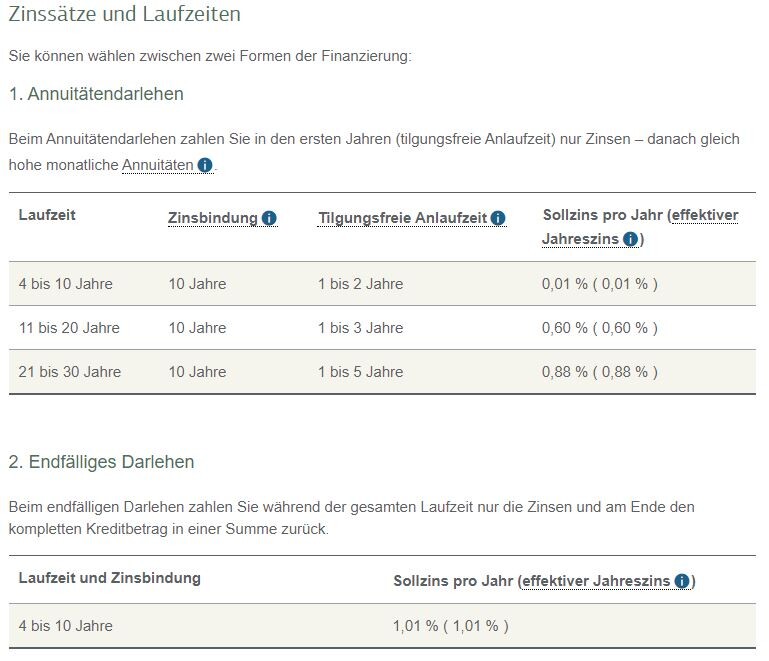Select the 11 bis 20 Jahre row
The width and height of the screenshot is (769, 661).
pyautogui.click(x=69, y=328)
